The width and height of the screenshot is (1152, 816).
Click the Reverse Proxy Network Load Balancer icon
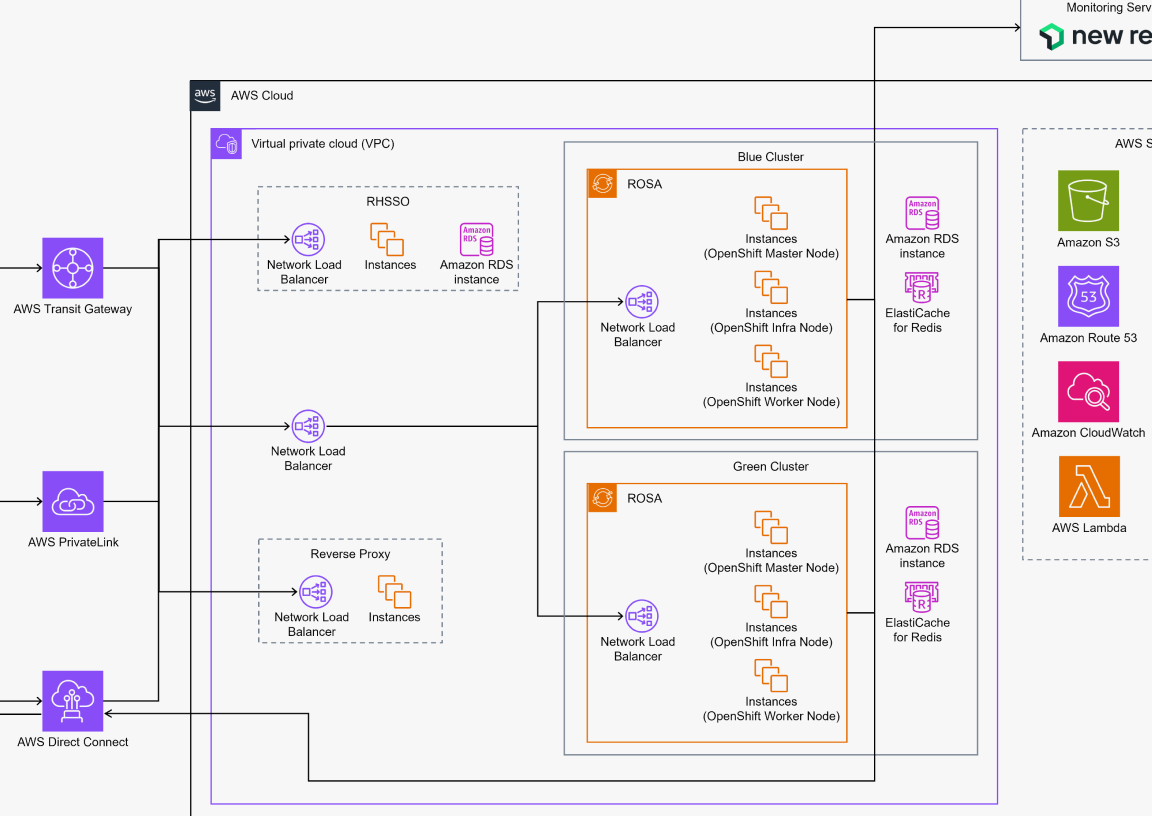tap(316, 592)
